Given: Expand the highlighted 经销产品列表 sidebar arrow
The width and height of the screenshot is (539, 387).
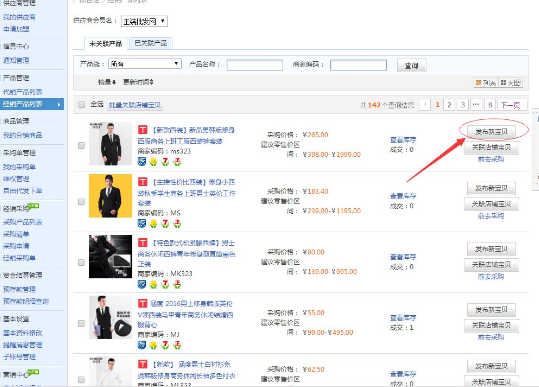Looking at the screenshot, I should click(59, 104).
